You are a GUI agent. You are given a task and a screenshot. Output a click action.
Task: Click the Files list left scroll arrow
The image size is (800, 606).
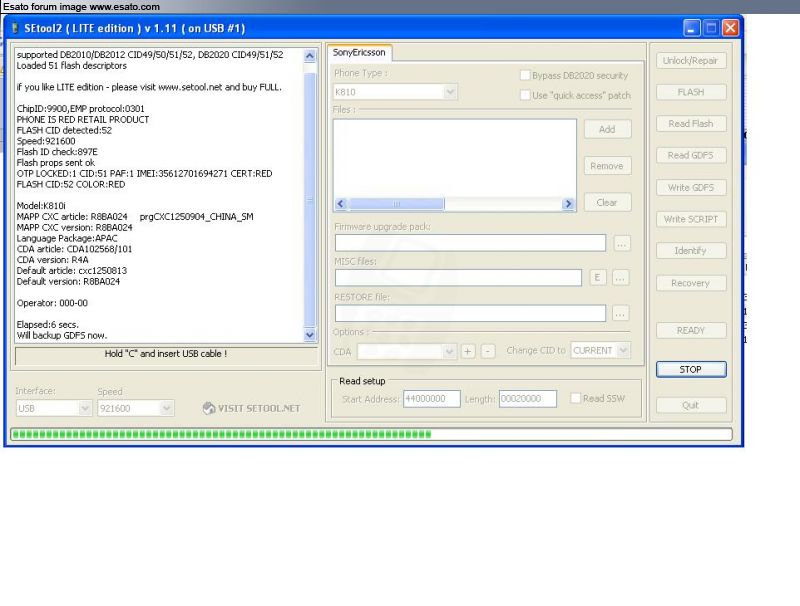pyautogui.click(x=341, y=204)
